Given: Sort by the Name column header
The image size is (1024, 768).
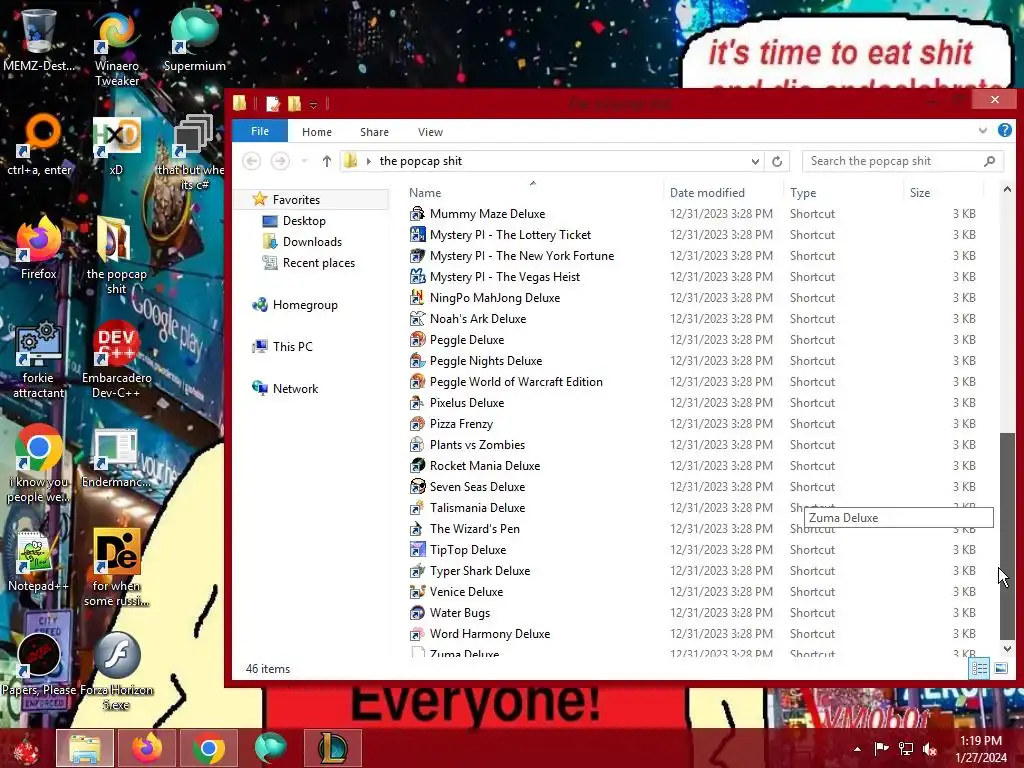Looking at the screenshot, I should (533, 193).
